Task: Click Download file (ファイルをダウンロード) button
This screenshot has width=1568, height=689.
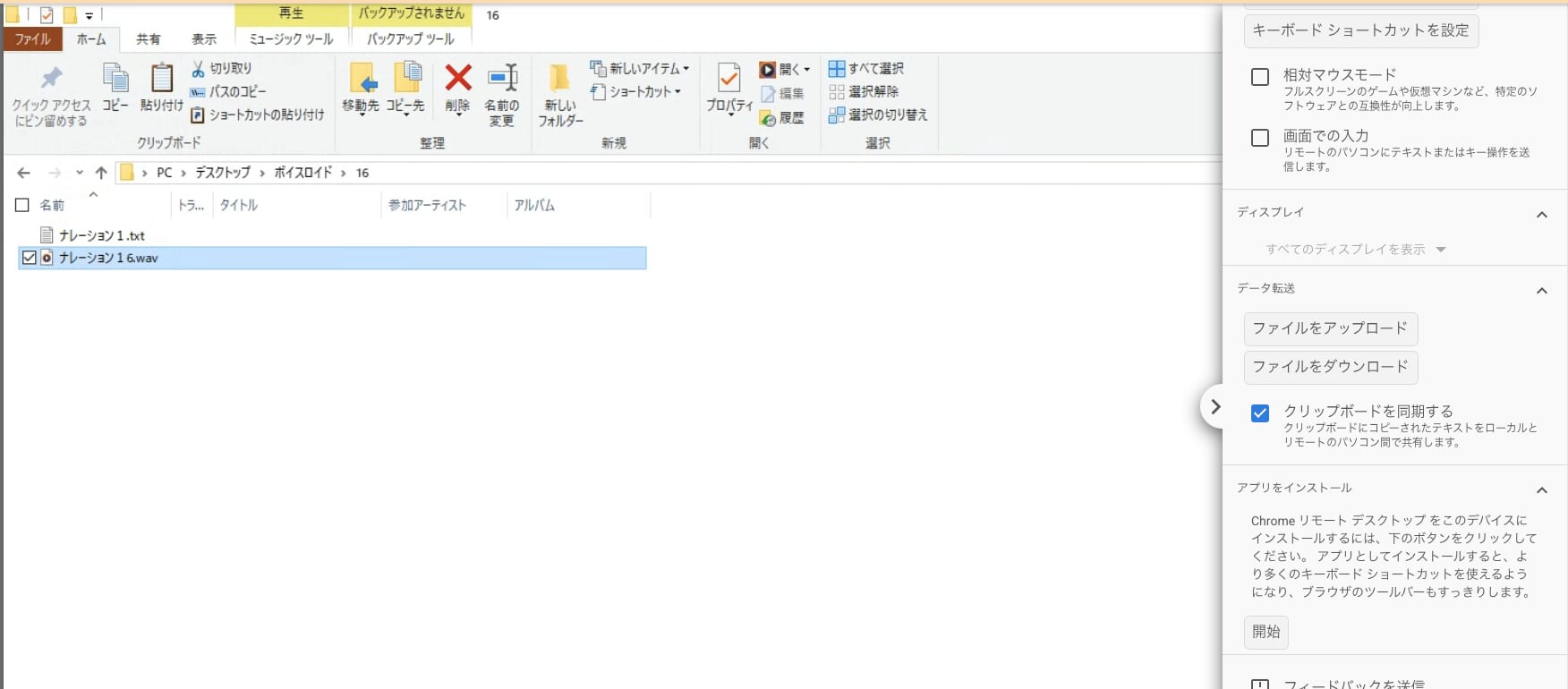Action: pyautogui.click(x=1331, y=367)
